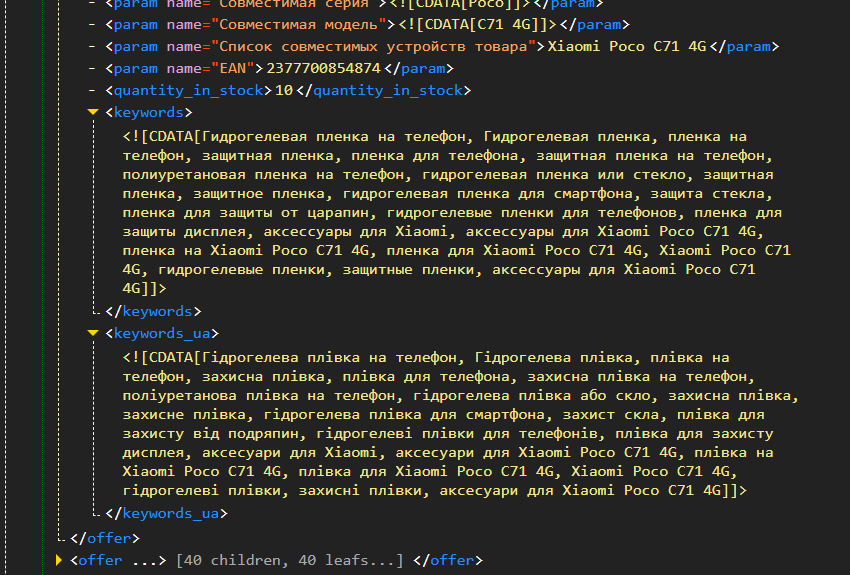Collapse the keywords_ua element triangle
This screenshot has height=575, width=850.
tap(93, 333)
